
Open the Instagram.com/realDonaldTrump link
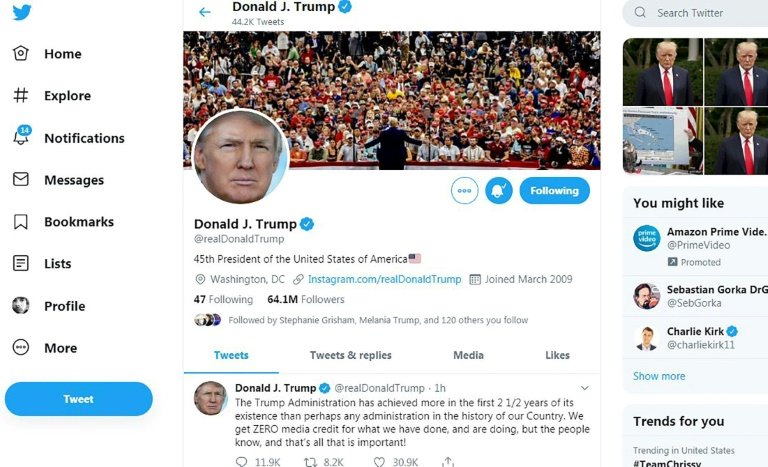pyautogui.click(x=384, y=279)
